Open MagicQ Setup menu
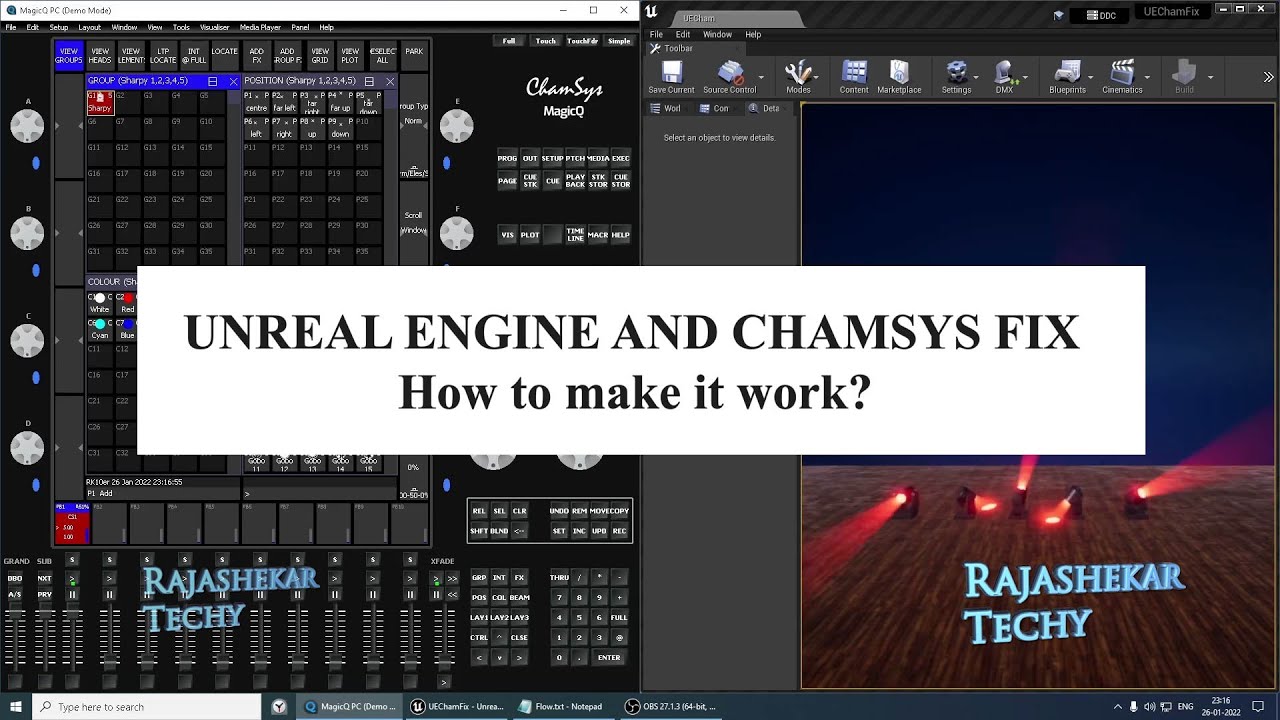The height and width of the screenshot is (720, 1280). [58, 27]
